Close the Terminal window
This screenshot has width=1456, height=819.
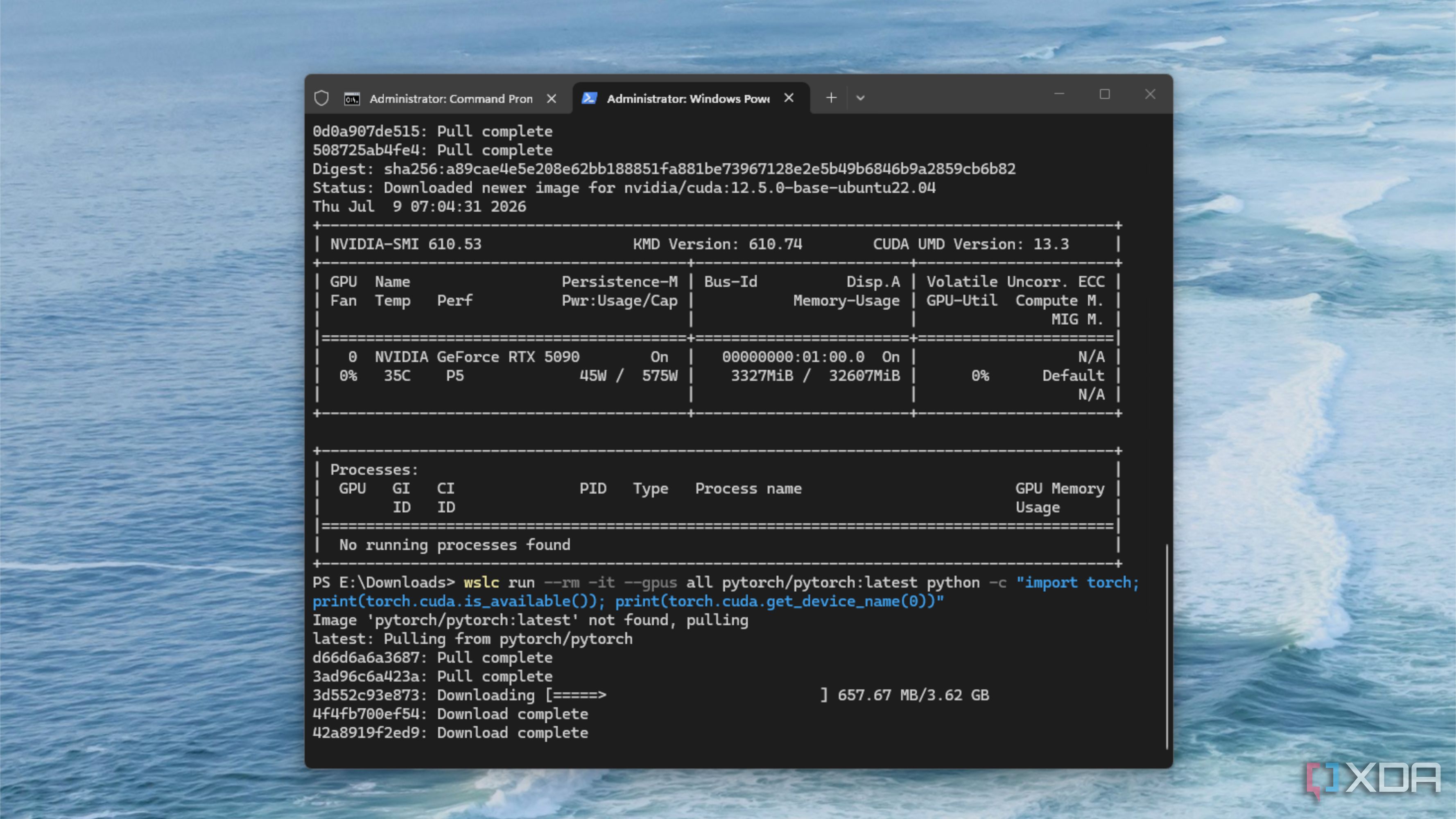point(1150,95)
